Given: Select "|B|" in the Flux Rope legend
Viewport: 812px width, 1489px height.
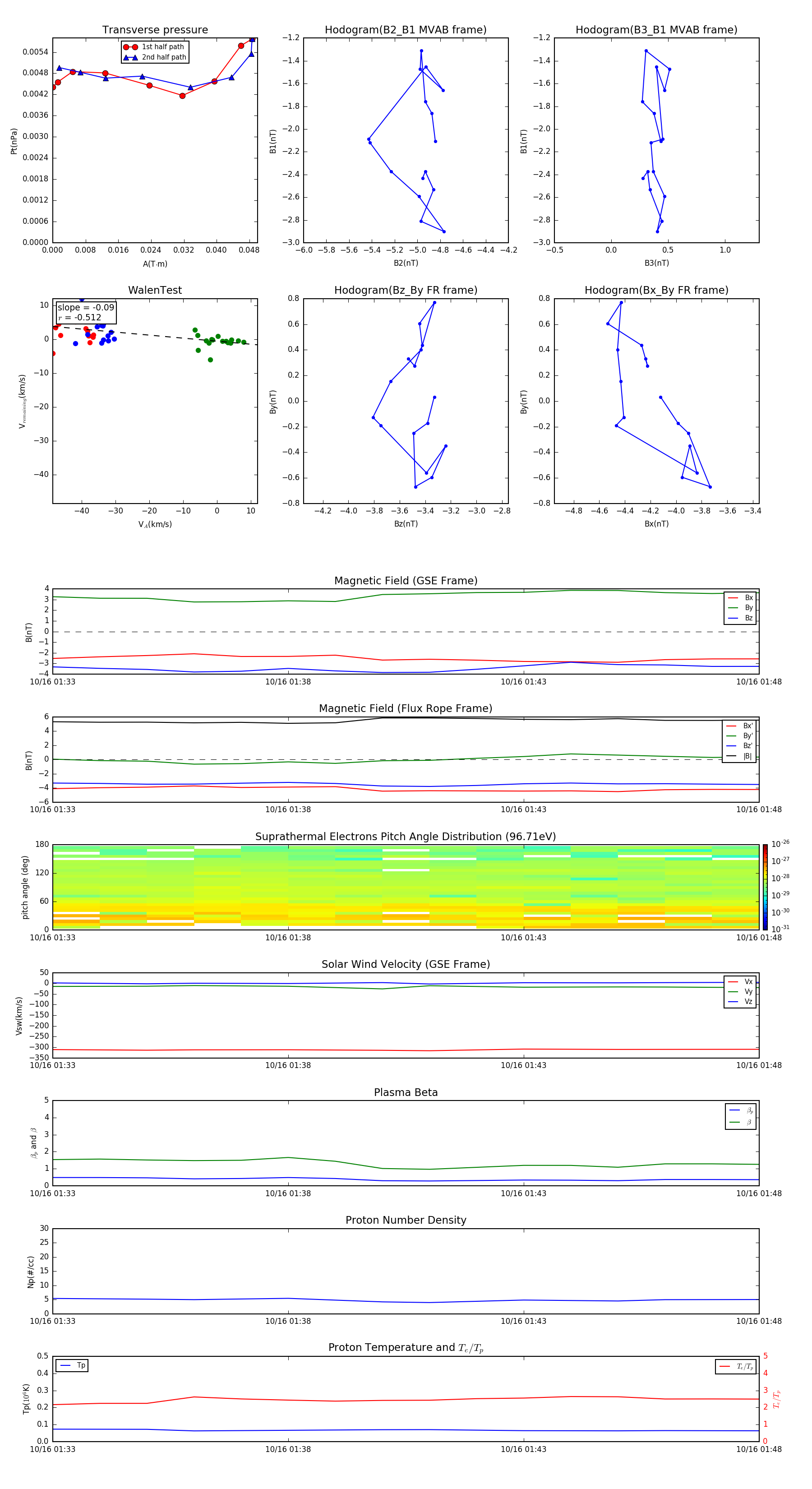Looking at the screenshot, I should [739, 756].
